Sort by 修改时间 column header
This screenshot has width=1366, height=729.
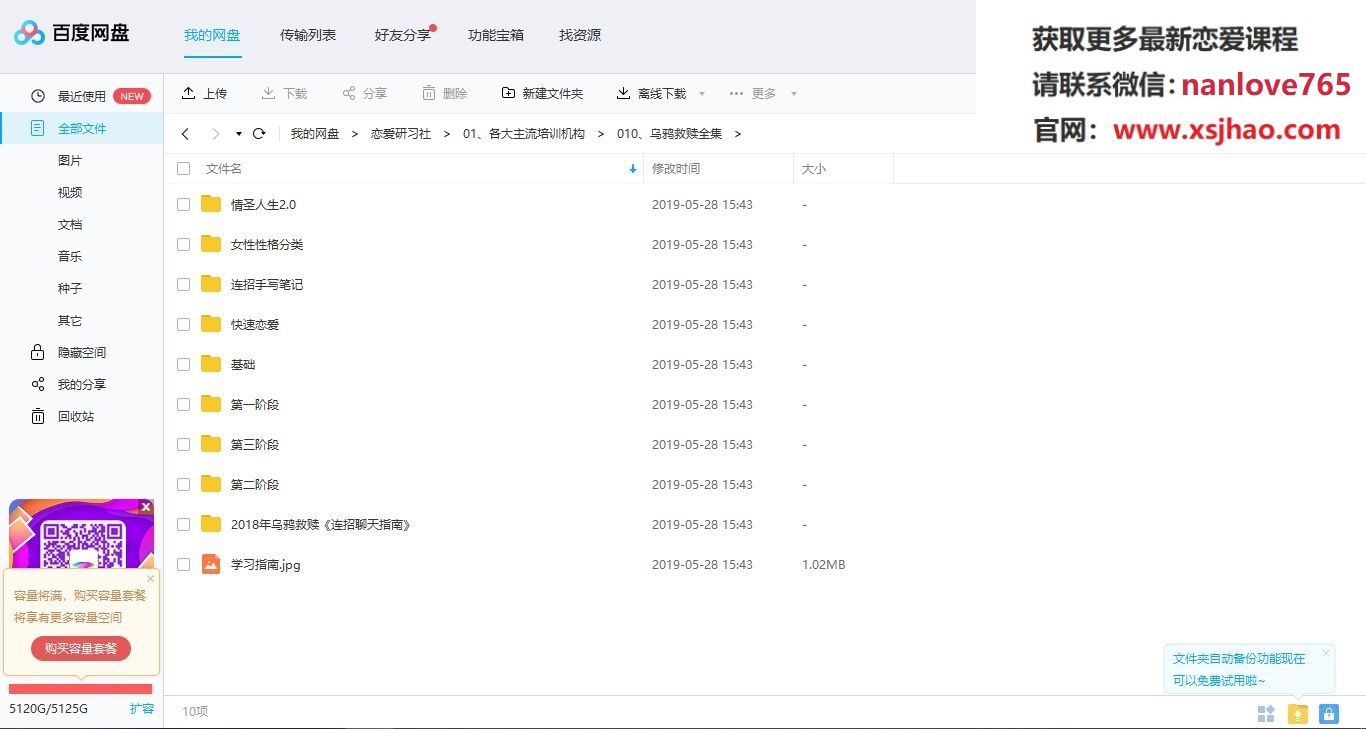click(676, 169)
